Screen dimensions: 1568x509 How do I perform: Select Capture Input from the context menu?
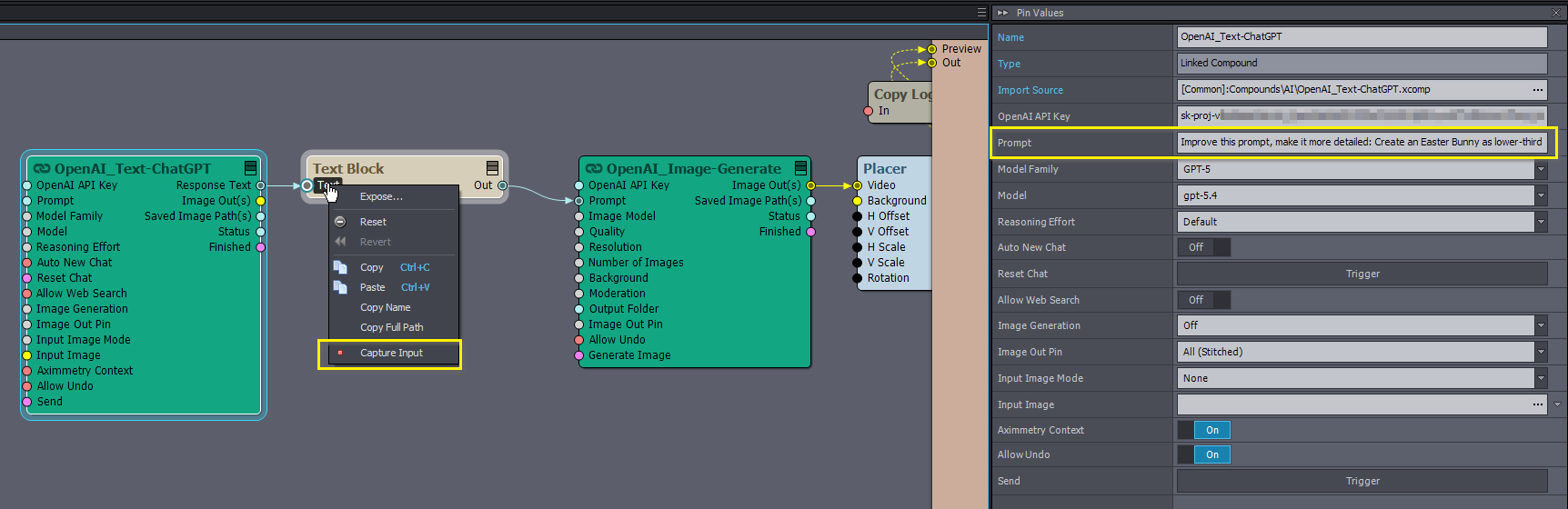(x=391, y=353)
